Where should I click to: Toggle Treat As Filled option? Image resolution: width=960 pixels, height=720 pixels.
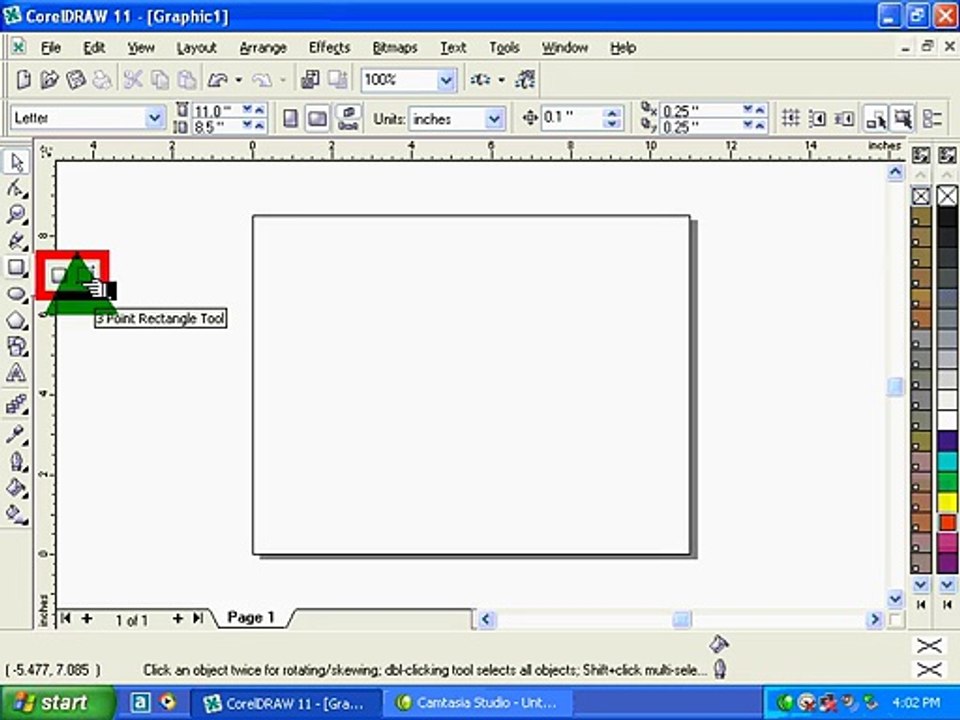coord(903,118)
